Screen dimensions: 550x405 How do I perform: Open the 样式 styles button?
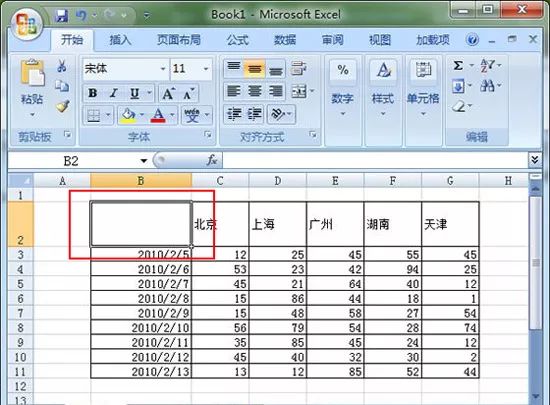(383, 88)
